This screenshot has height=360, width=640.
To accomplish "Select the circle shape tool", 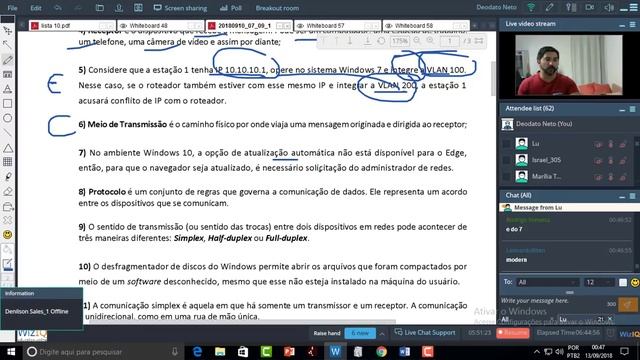I will (7, 118).
